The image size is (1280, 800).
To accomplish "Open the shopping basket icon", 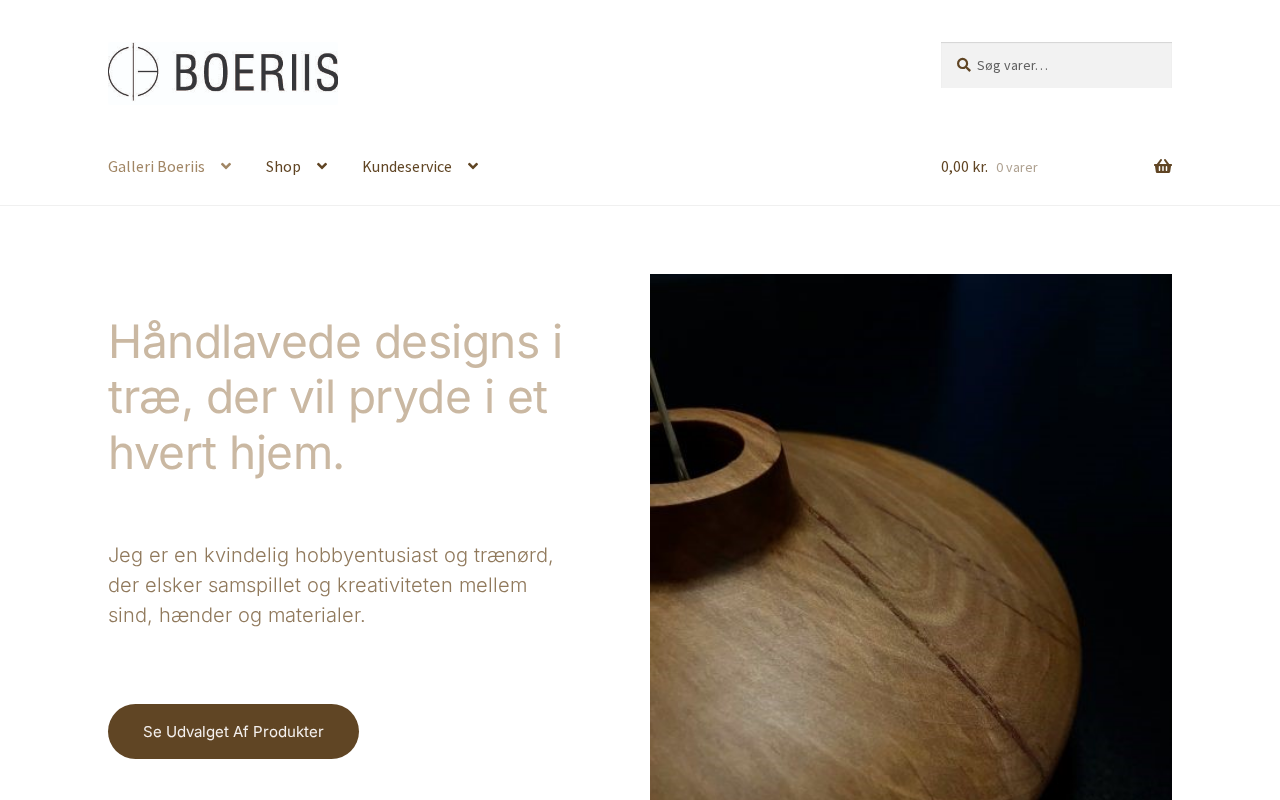I will (1163, 167).
